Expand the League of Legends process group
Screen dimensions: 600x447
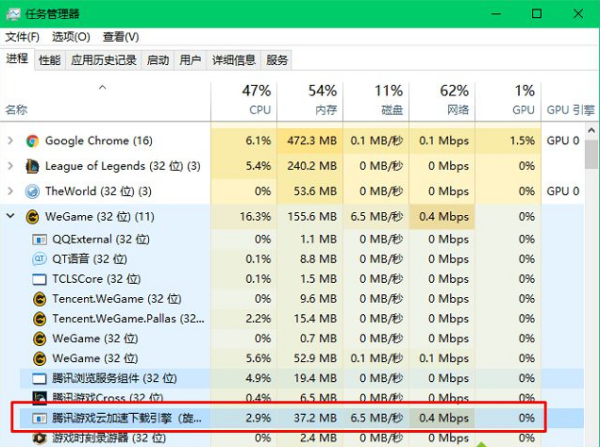pos(11,166)
